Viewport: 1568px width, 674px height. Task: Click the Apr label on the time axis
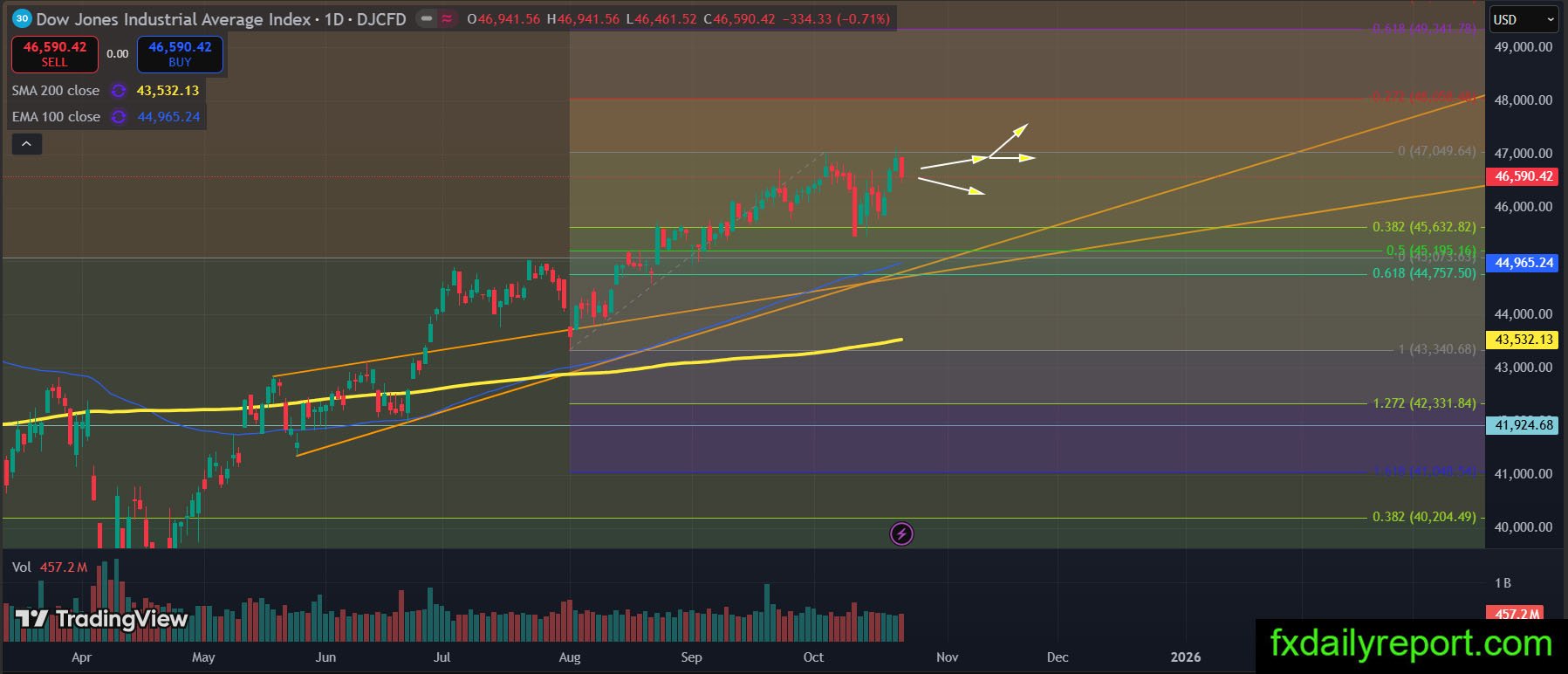click(x=81, y=657)
